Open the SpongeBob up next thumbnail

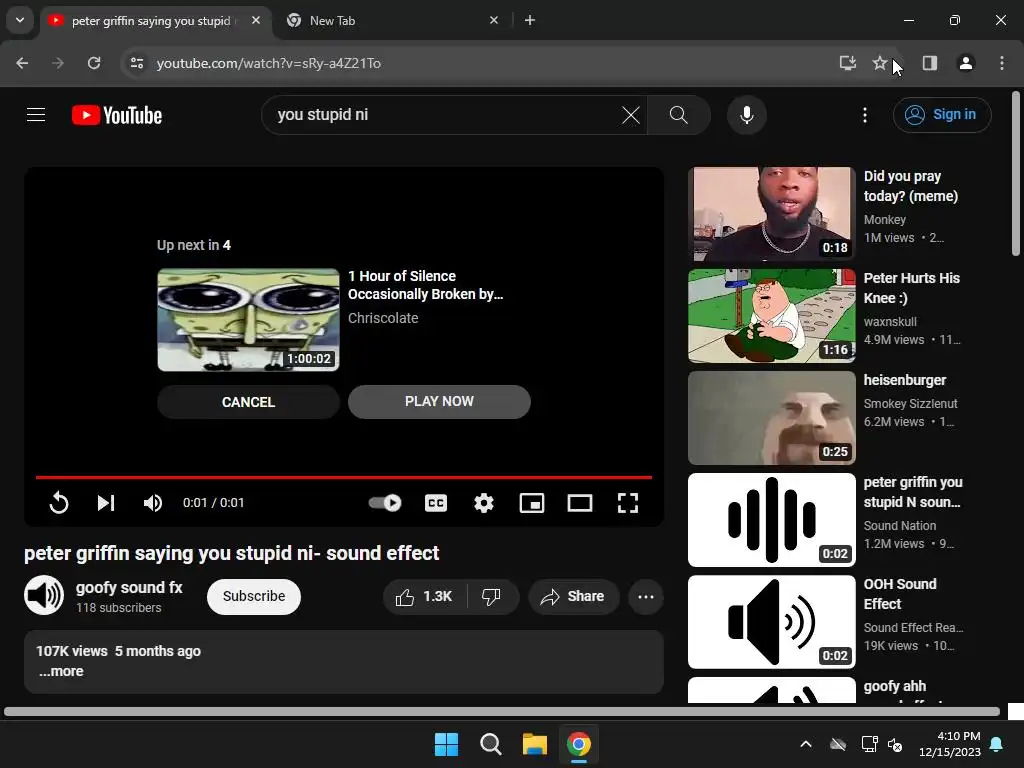[248, 320]
